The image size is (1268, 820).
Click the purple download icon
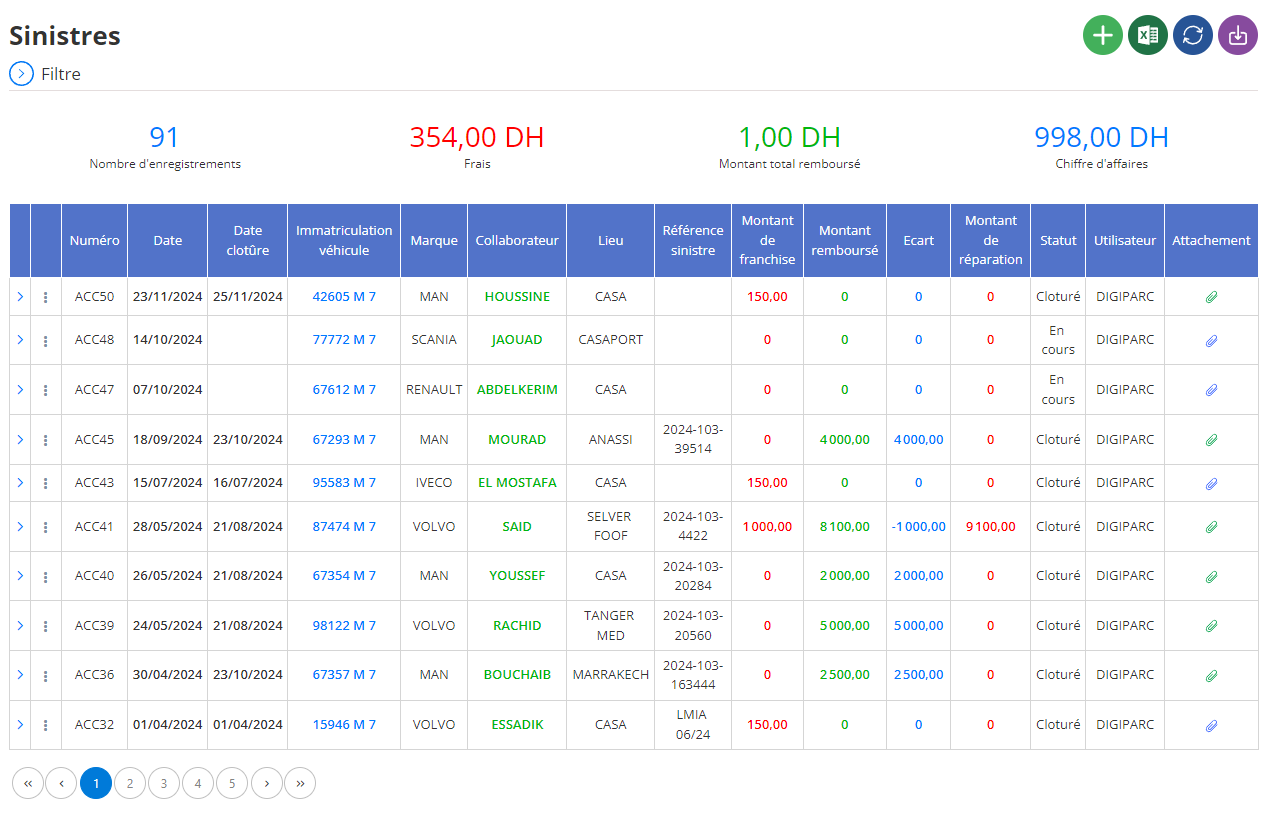(x=1238, y=35)
